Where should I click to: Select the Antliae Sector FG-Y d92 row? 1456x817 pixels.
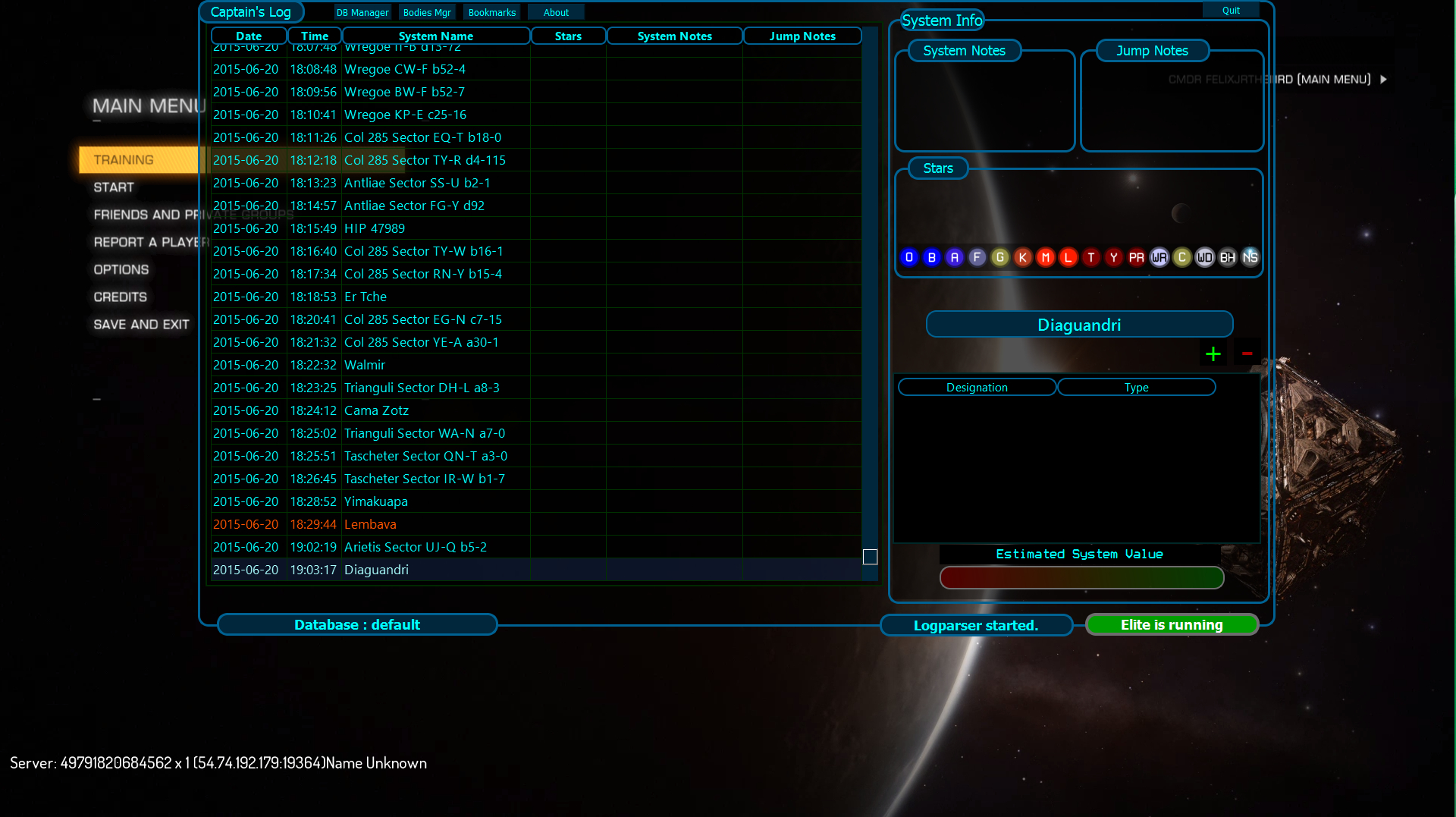coord(536,206)
